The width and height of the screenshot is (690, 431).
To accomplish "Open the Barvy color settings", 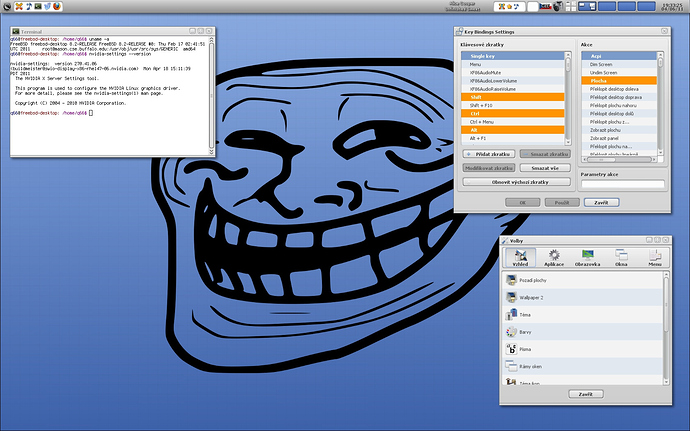I will [x=525, y=332].
